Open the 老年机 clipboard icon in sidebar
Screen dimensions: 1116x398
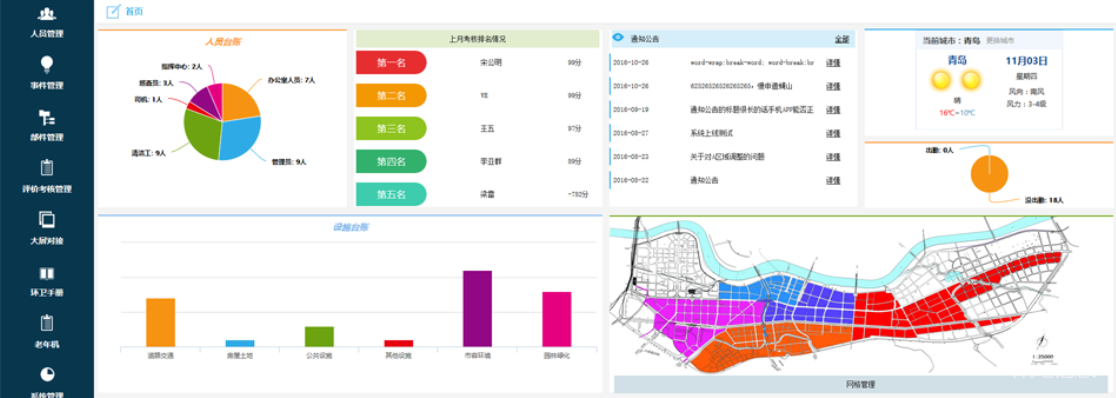click(x=47, y=323)
